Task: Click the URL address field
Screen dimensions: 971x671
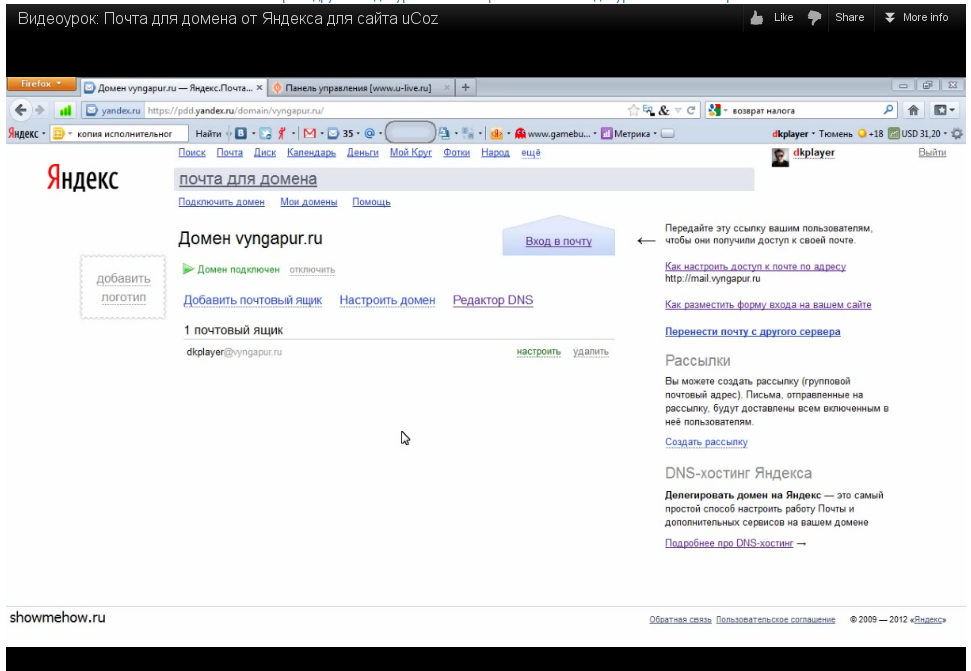Action: 384,111
